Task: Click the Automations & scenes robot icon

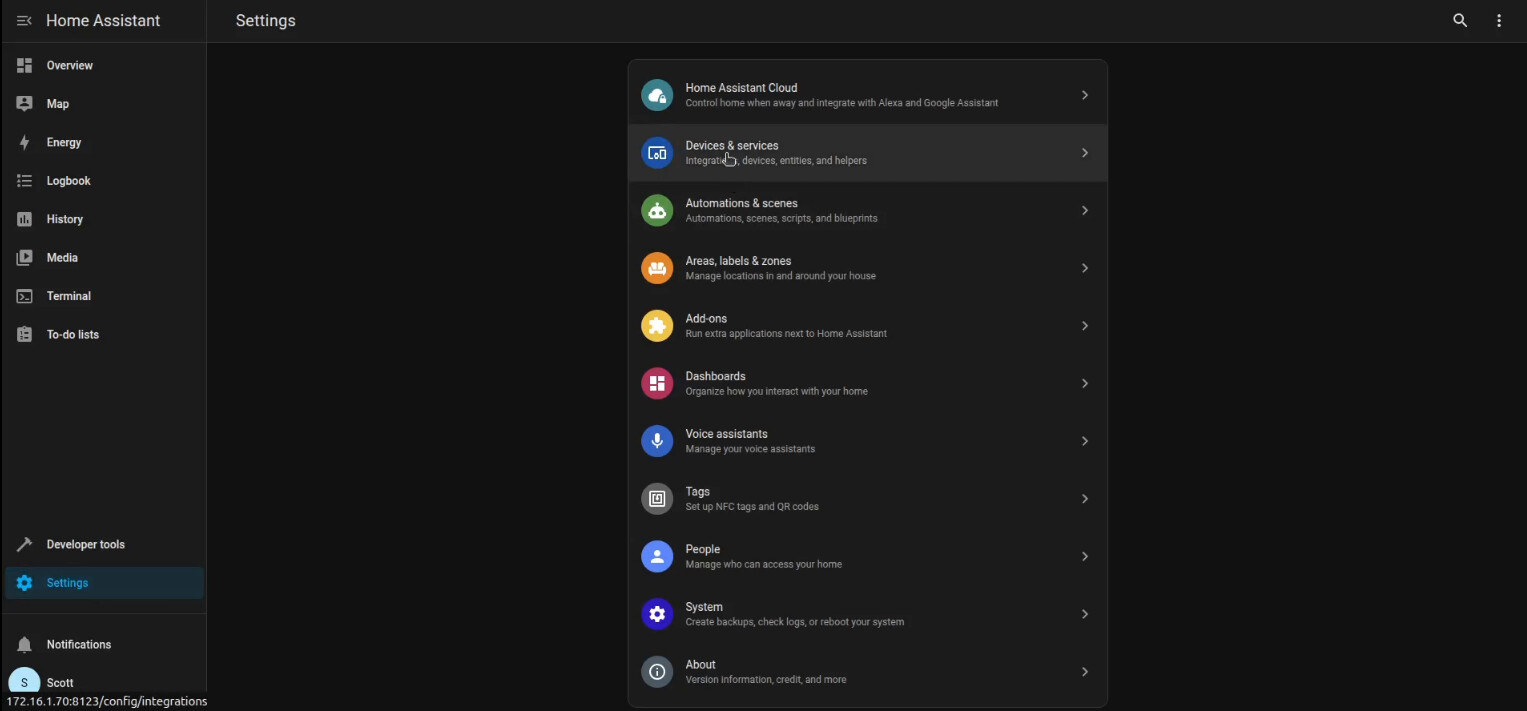Action: (x=657, y=210)
